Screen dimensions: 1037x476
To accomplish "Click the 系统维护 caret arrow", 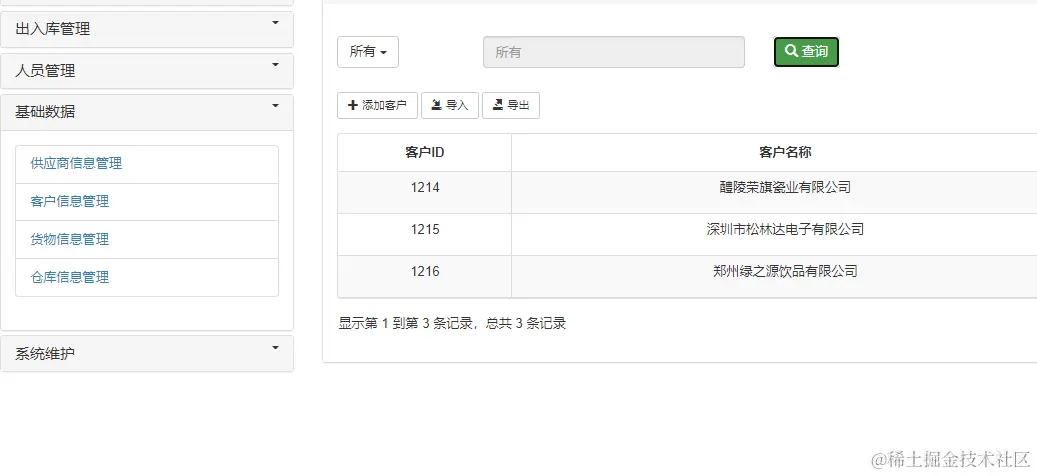I will (276, 347).
